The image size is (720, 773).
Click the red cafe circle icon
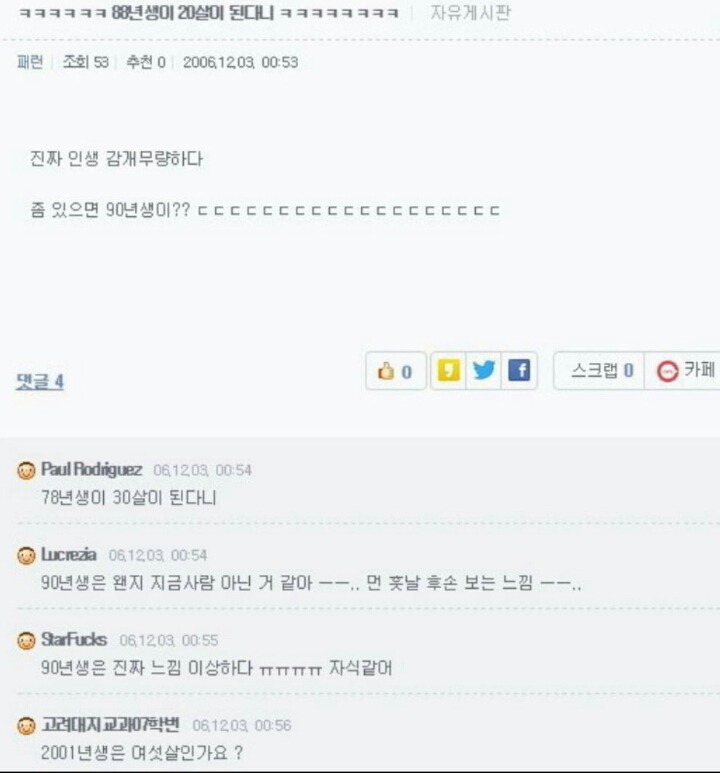point(667,371)
